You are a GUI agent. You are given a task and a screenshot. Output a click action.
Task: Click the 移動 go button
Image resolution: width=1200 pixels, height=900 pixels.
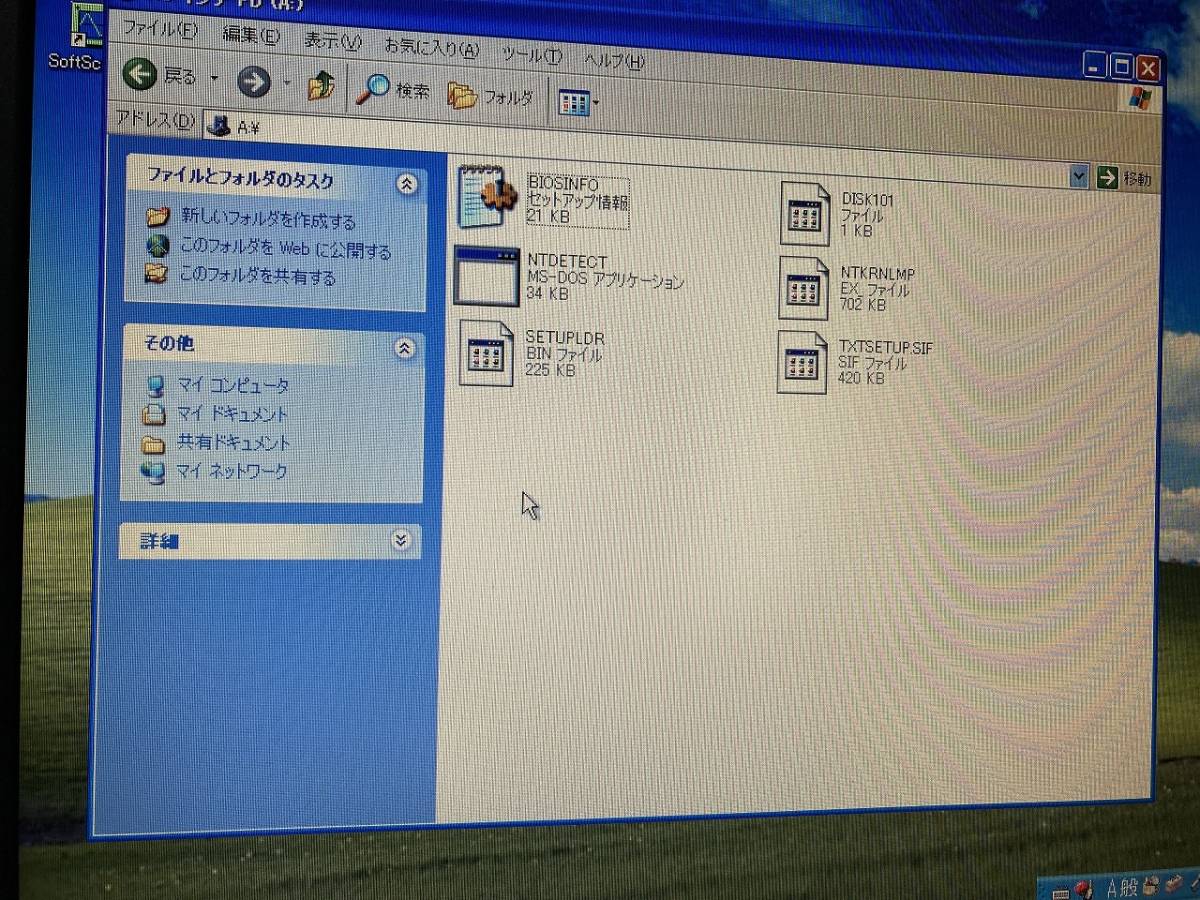[1124, 179]
